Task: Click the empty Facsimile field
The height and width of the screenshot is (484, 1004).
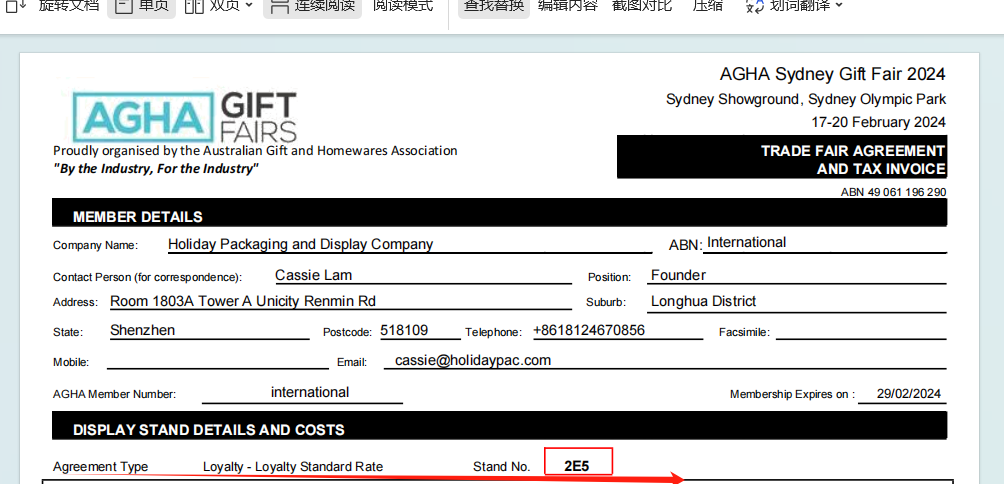Action: point(861,332)
